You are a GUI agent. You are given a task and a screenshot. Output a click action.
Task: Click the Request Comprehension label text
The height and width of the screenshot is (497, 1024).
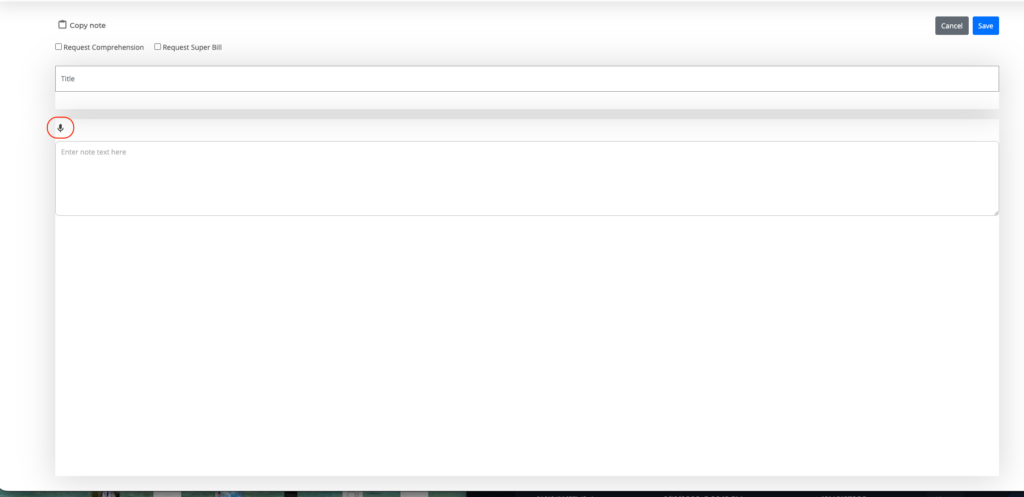tap(103, 48)
